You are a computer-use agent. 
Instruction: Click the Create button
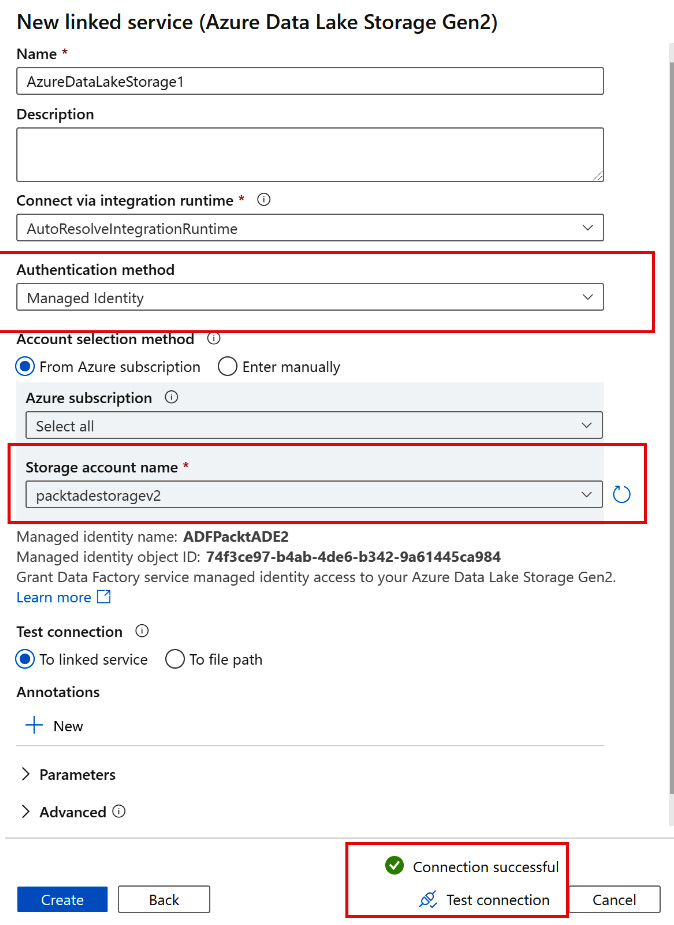63,900
